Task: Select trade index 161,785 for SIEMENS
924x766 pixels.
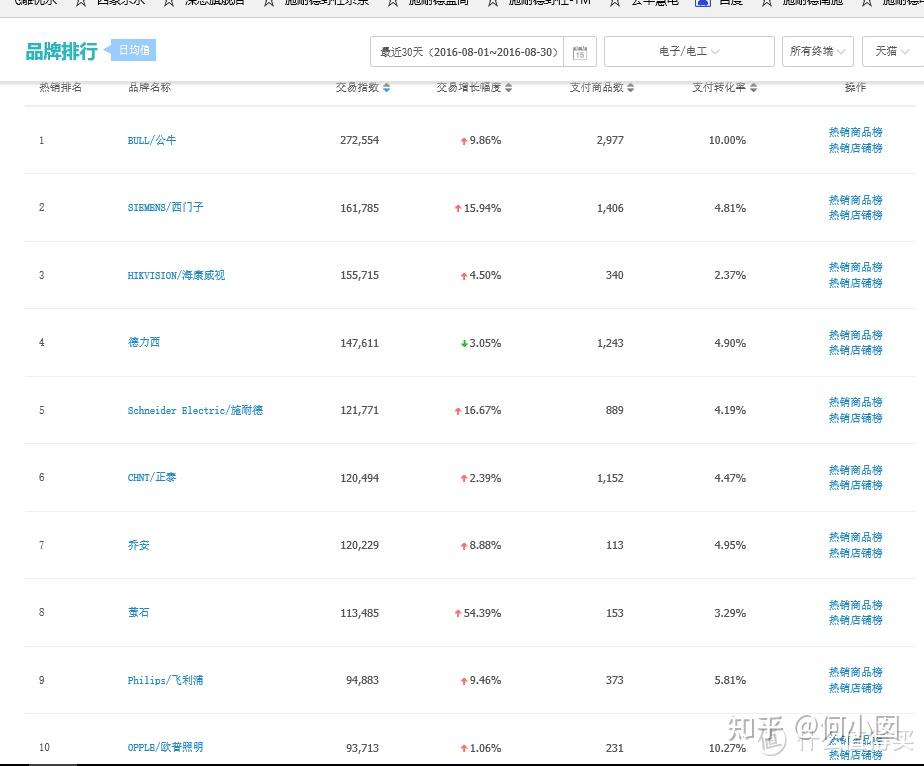Action: (x=359, y=208)
